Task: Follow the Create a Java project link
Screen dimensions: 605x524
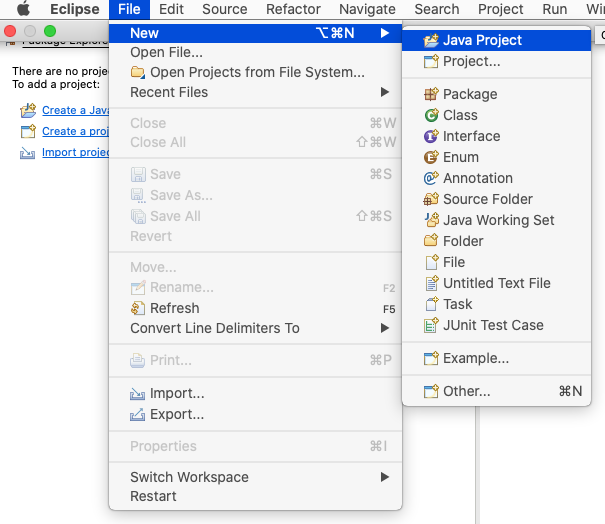Action: (x=76, y=110)
